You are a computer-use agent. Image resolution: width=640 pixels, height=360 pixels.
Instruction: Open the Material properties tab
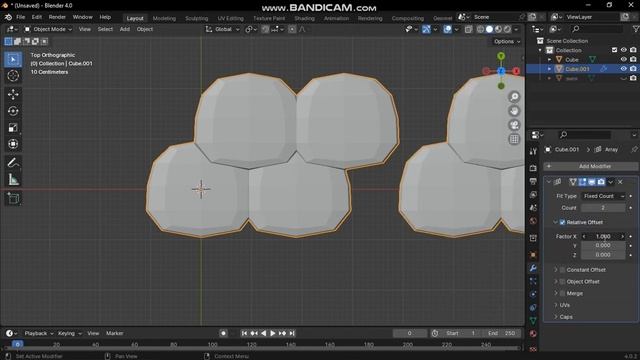533,334
